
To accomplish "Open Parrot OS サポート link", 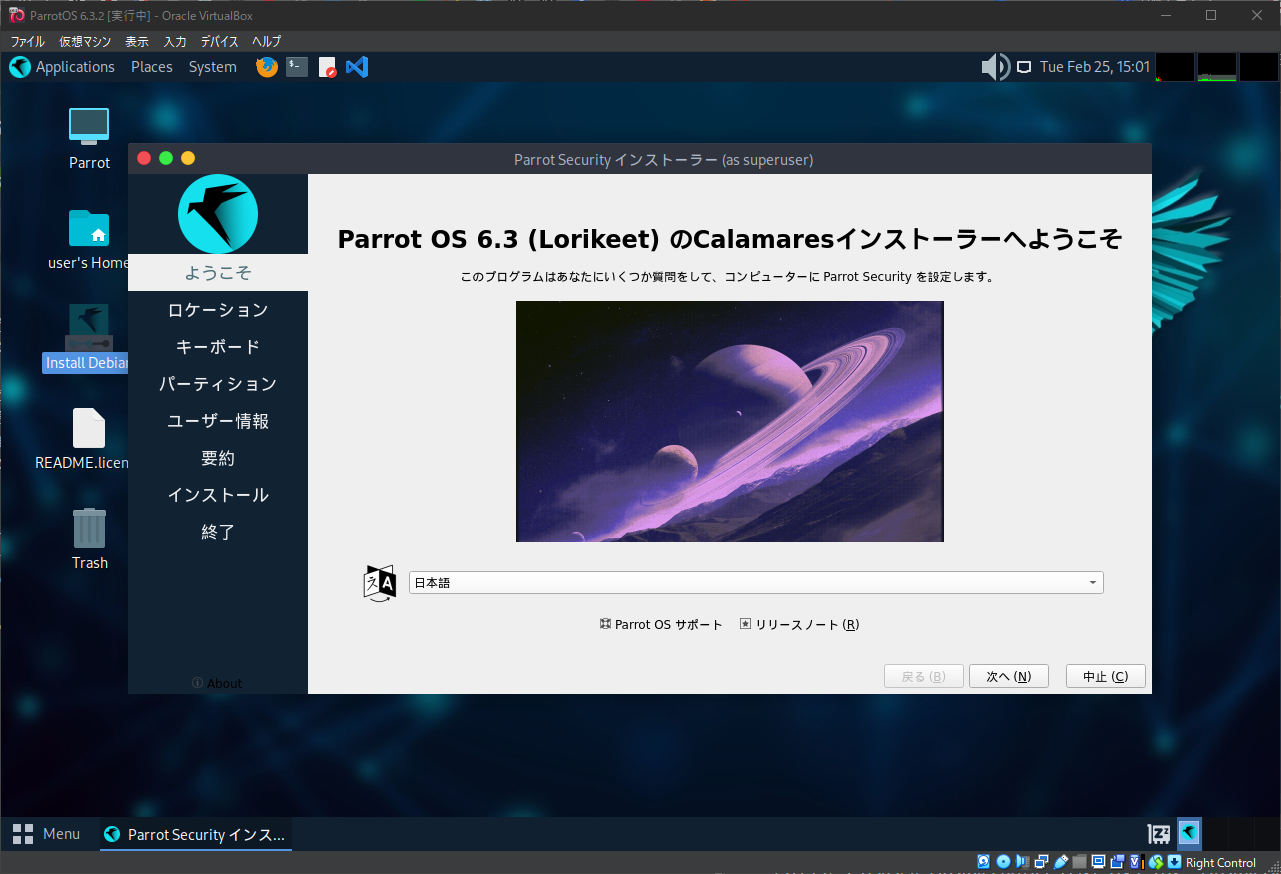I will (661, 625).
